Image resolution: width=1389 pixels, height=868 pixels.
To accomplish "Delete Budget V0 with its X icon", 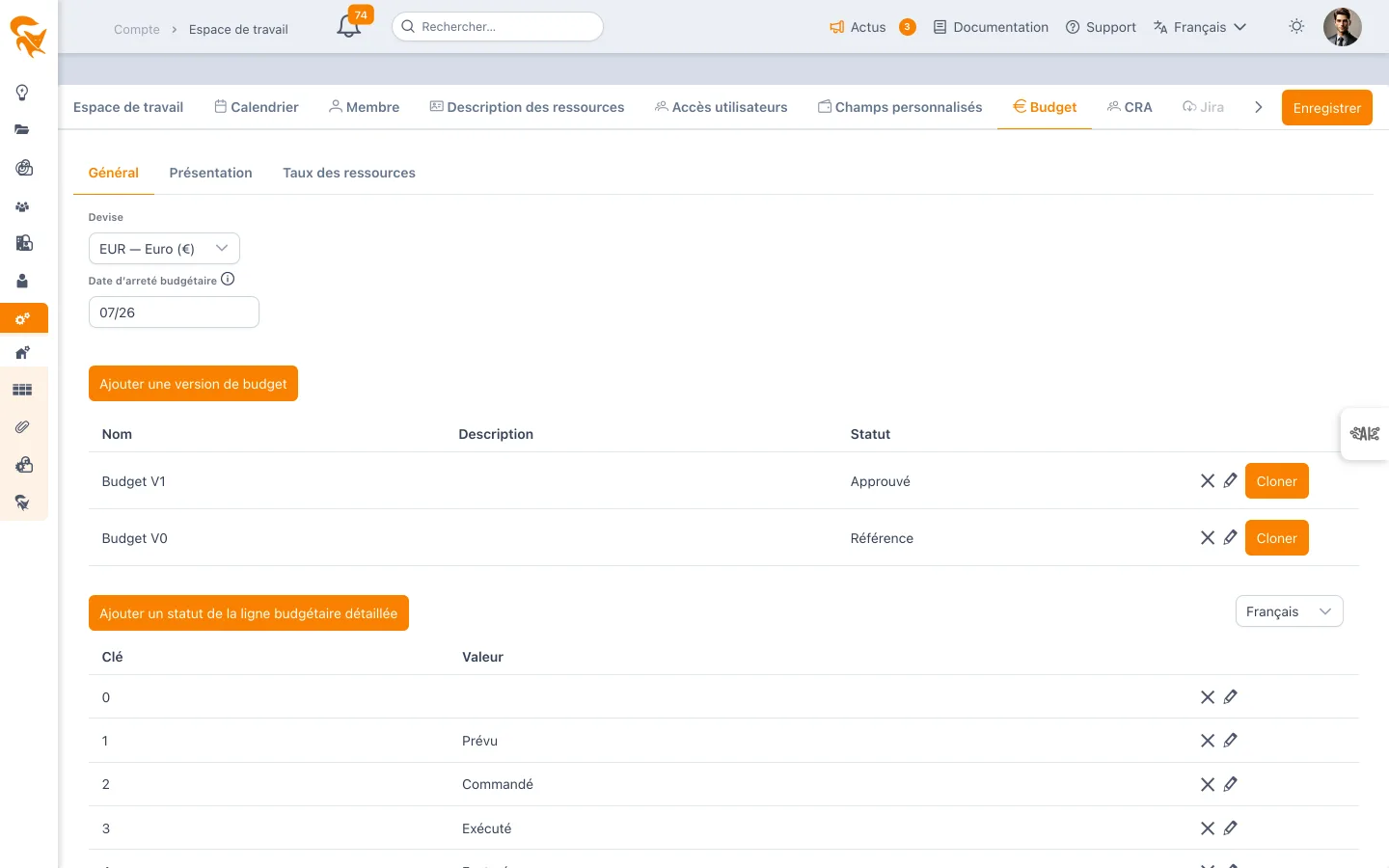I will pyautogui.click(x=1207, y=537).
